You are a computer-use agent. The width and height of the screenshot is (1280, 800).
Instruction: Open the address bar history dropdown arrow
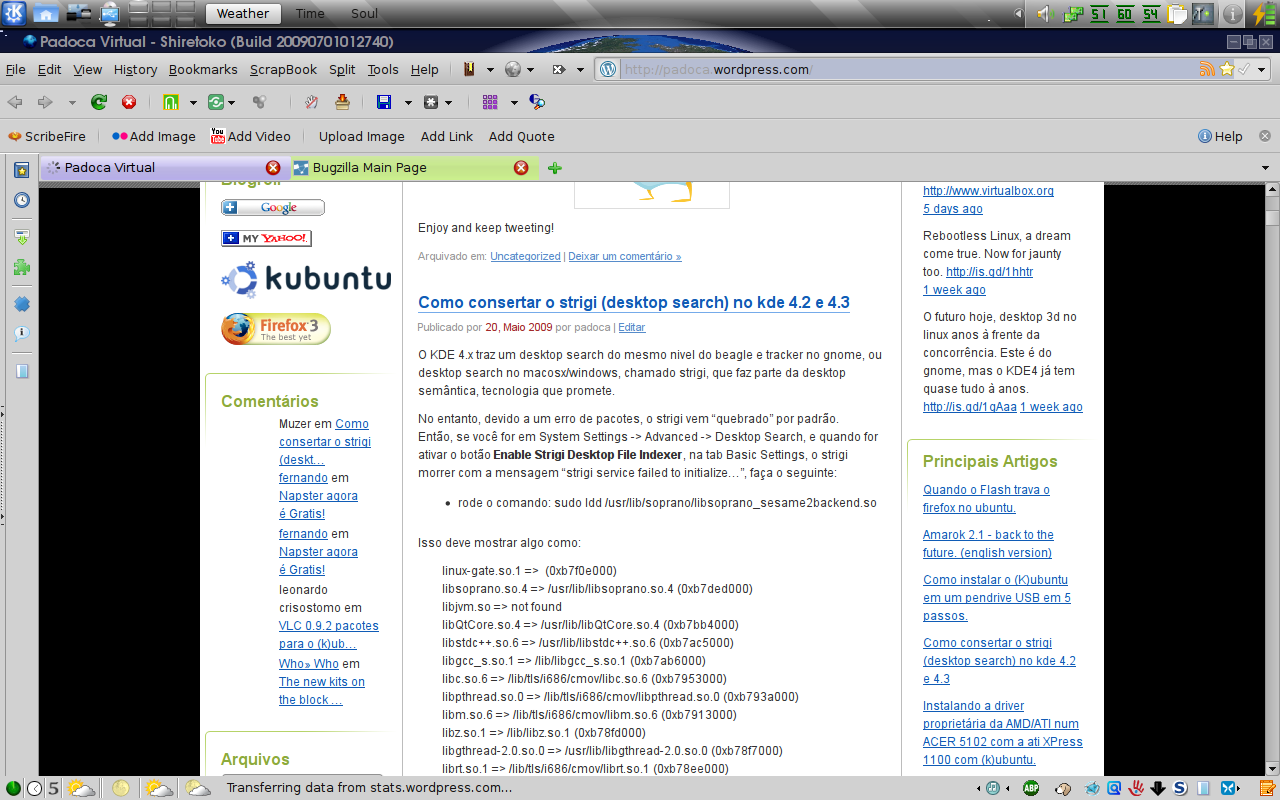pos(1261,70)
